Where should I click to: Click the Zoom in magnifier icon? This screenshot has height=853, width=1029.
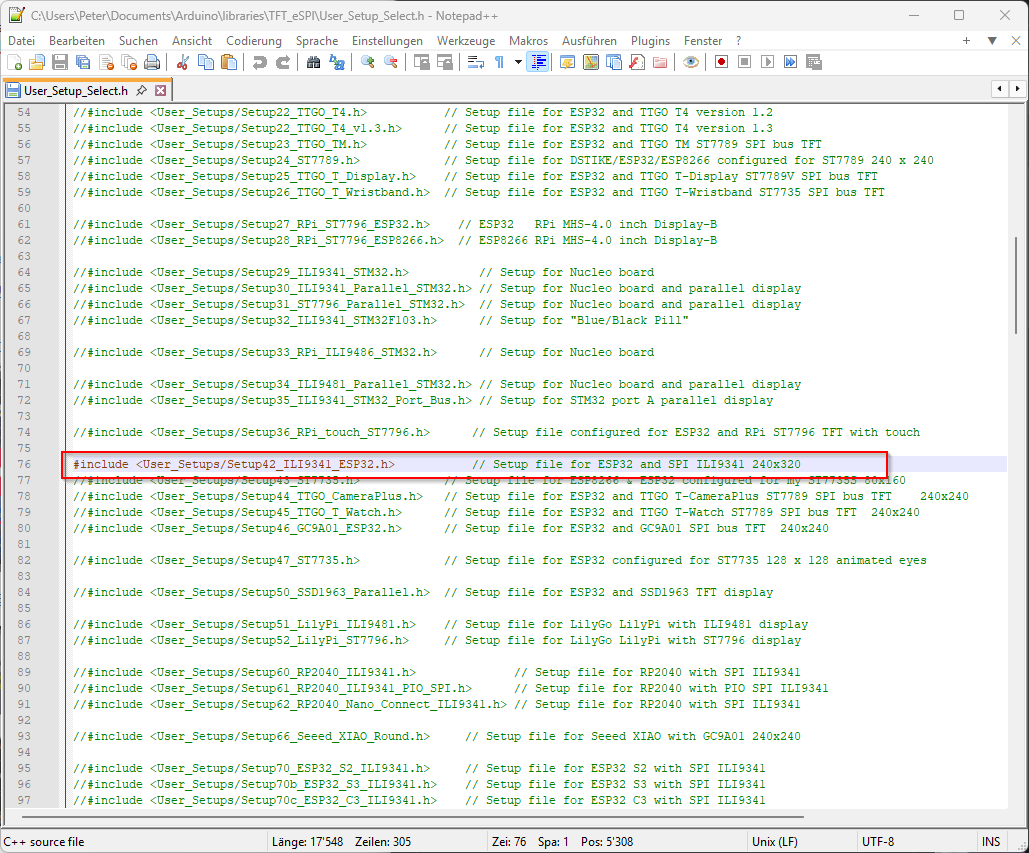tap(368, 62)
